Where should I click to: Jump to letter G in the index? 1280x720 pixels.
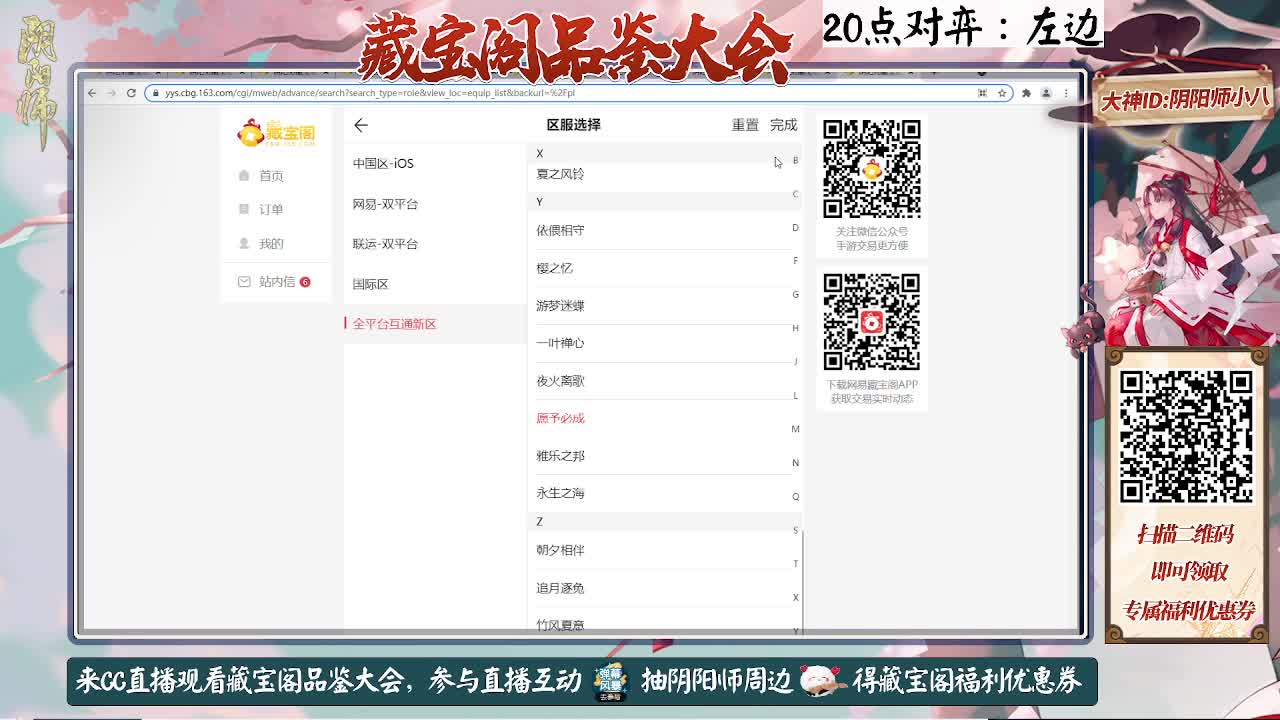tap(796, 294)
